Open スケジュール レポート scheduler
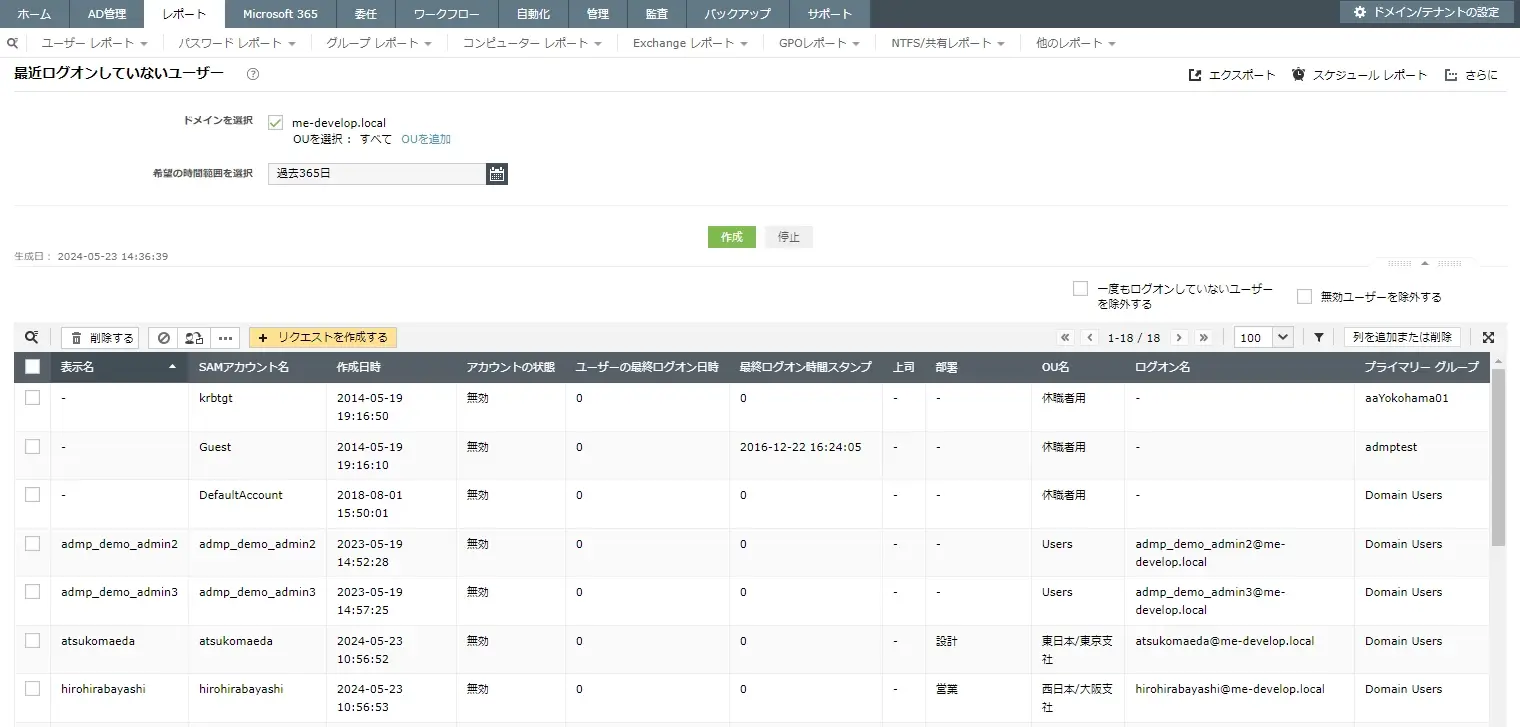Screen dimensions: 1520x727 pos(1359,75)
